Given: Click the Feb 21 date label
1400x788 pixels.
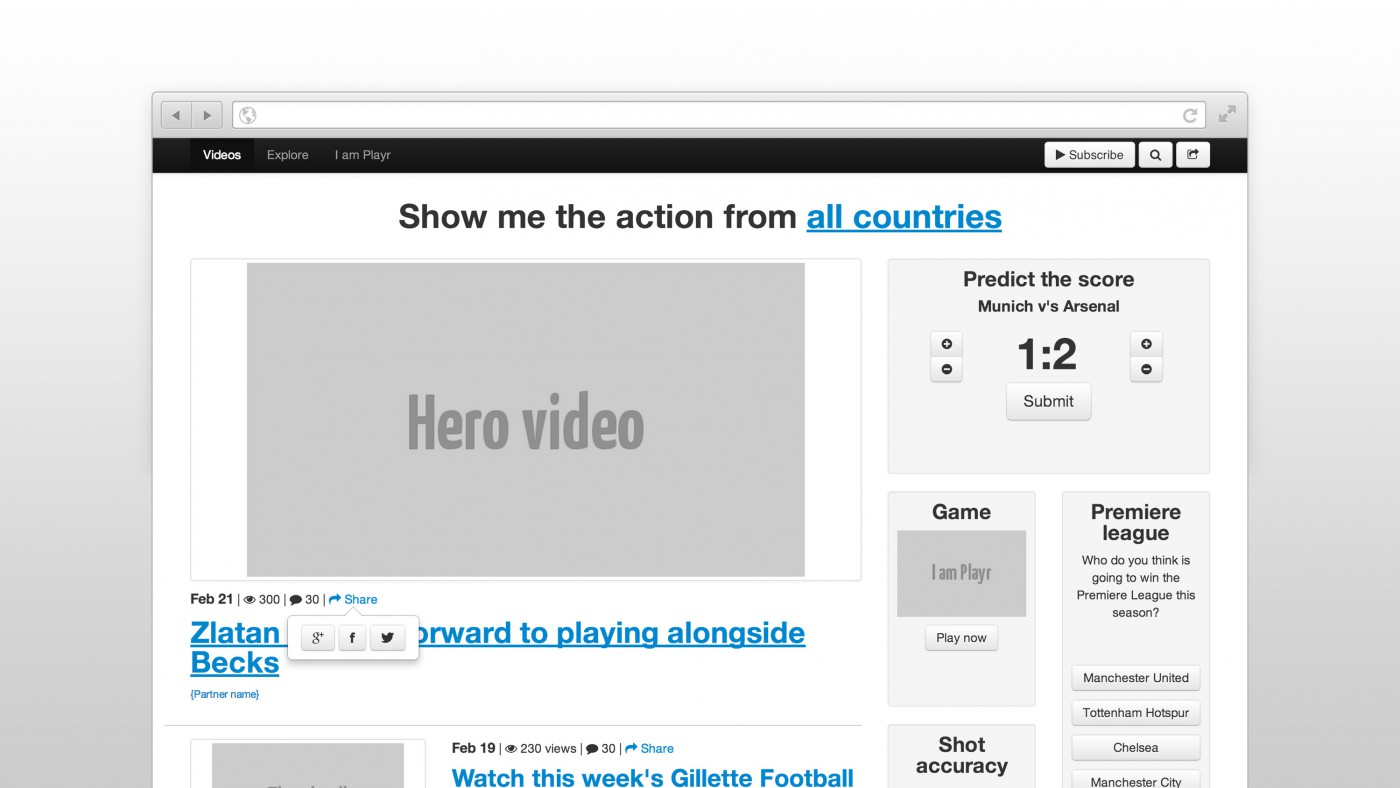Looking at the screenshot, I should click(x=211, y=599).
